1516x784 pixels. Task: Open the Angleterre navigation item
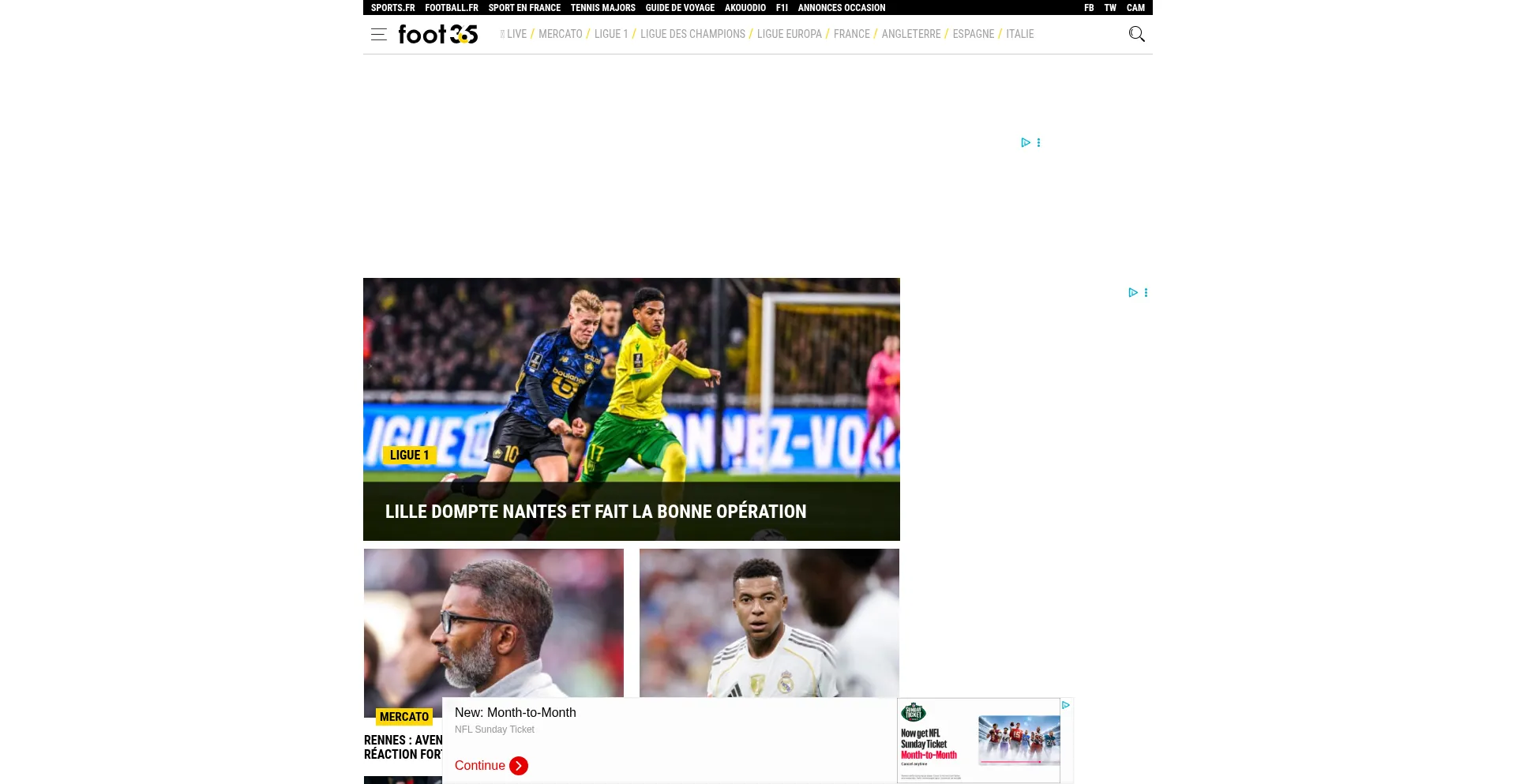coord(910,34)
